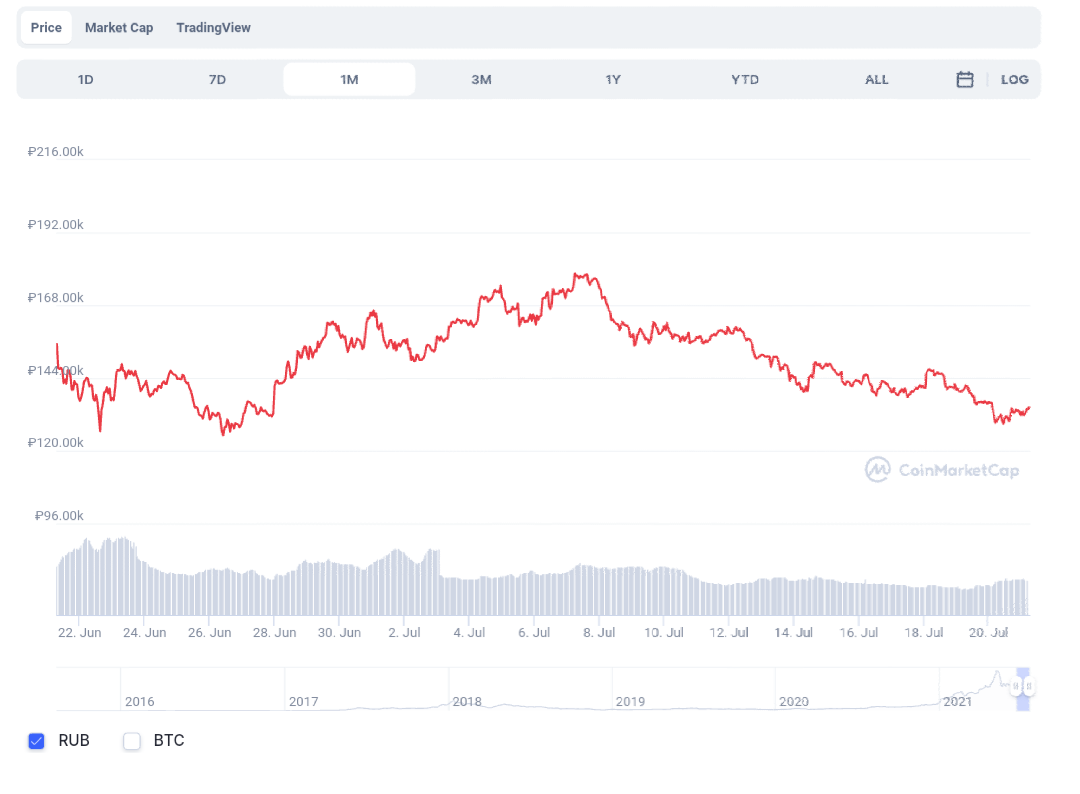
Task: Select the 1Y range button
Action: coord(613,79)
